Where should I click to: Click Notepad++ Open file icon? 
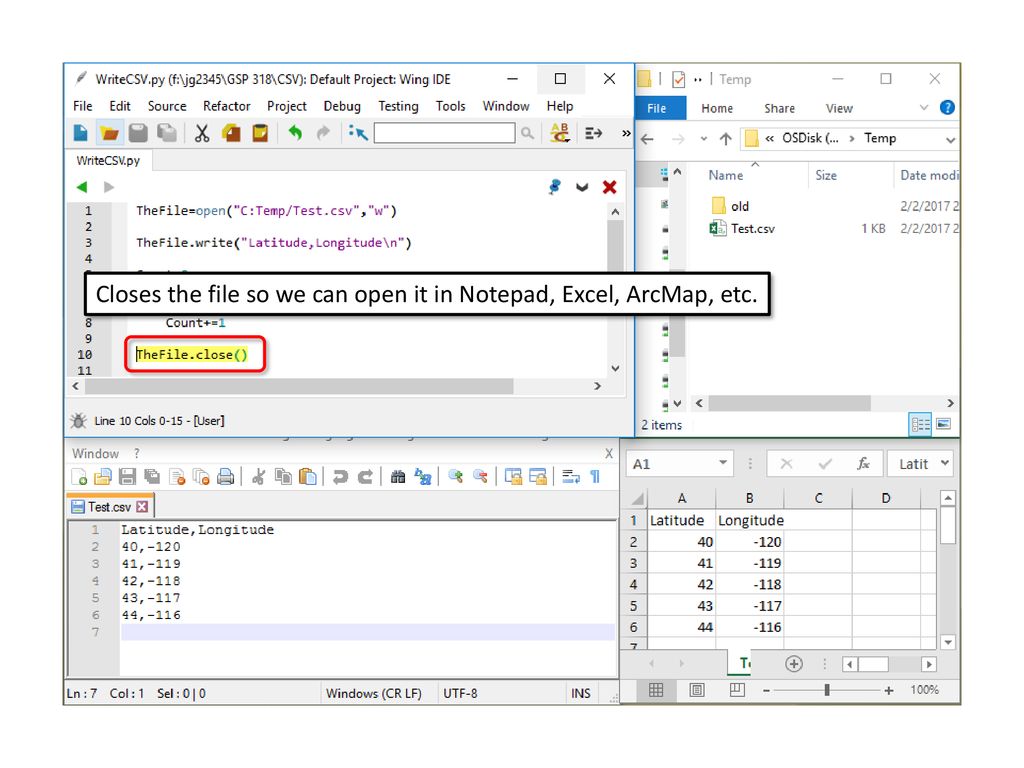103,477
